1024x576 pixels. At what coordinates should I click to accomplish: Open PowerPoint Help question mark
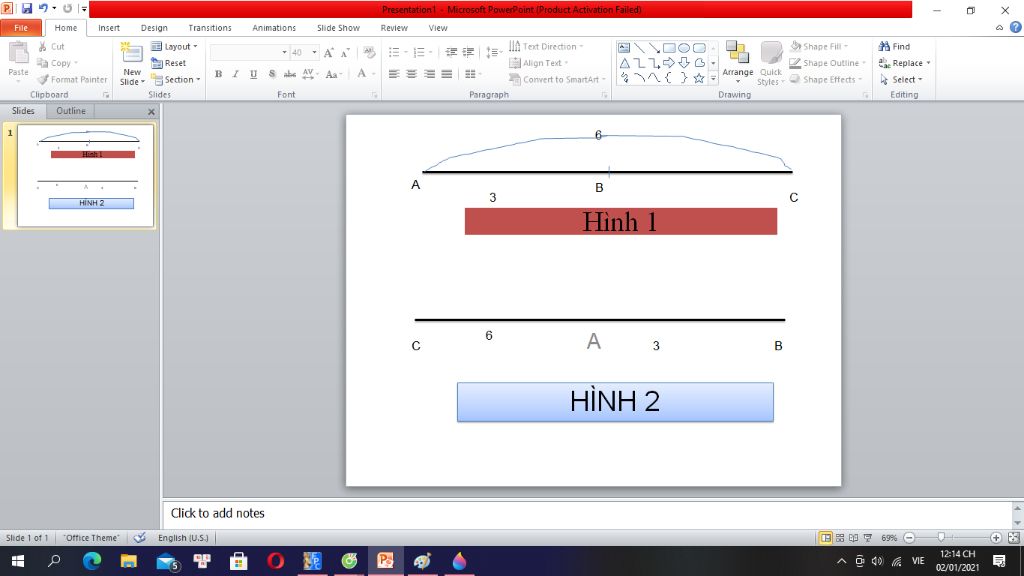pyautogui.click(x=1016, y=27)
